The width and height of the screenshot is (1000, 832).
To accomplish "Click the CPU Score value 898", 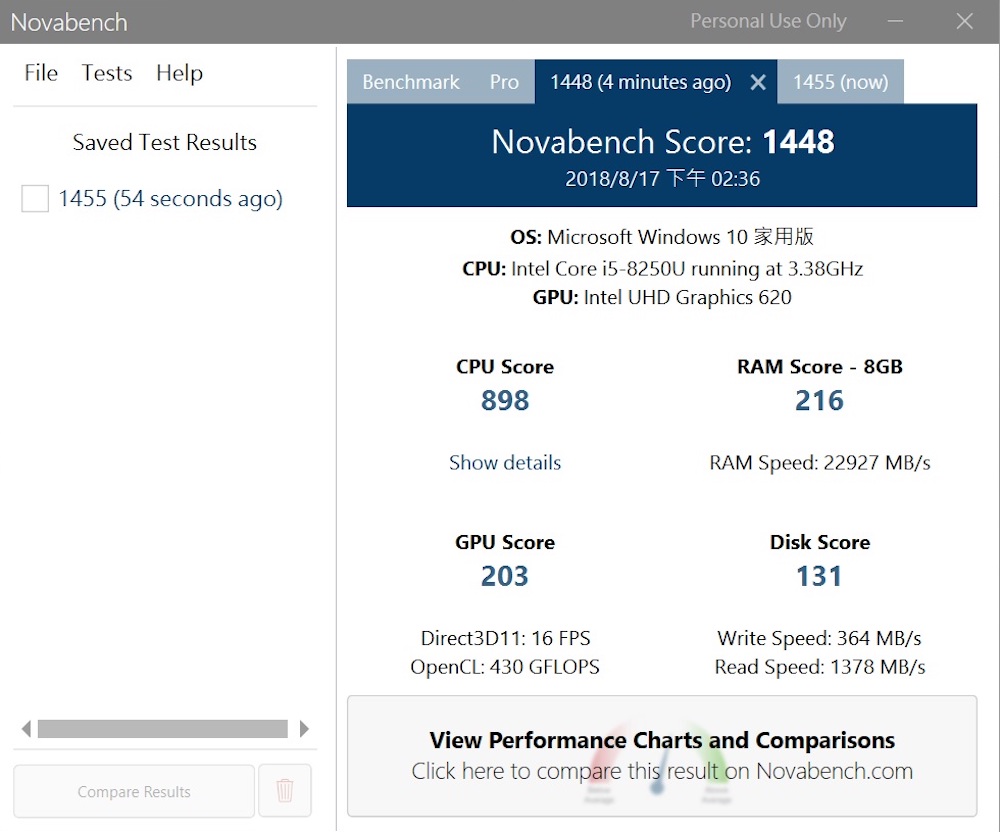I will pyautogui.click(x=505, y=401).
